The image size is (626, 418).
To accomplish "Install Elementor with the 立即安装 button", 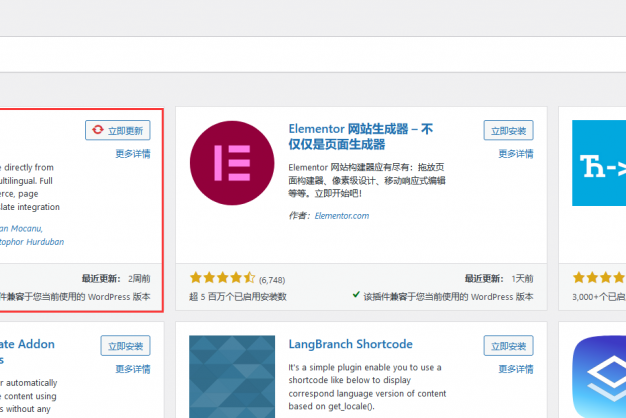I will point(508,130).
